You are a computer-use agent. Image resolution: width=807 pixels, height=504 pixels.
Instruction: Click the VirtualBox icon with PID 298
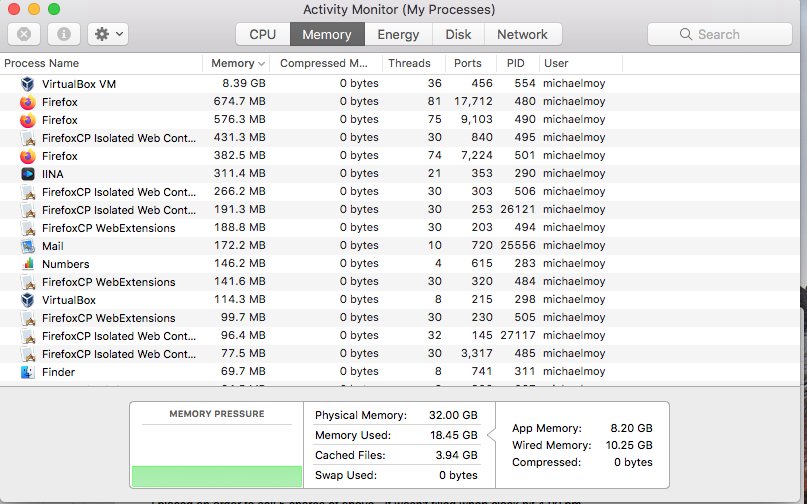coord(28,300)
